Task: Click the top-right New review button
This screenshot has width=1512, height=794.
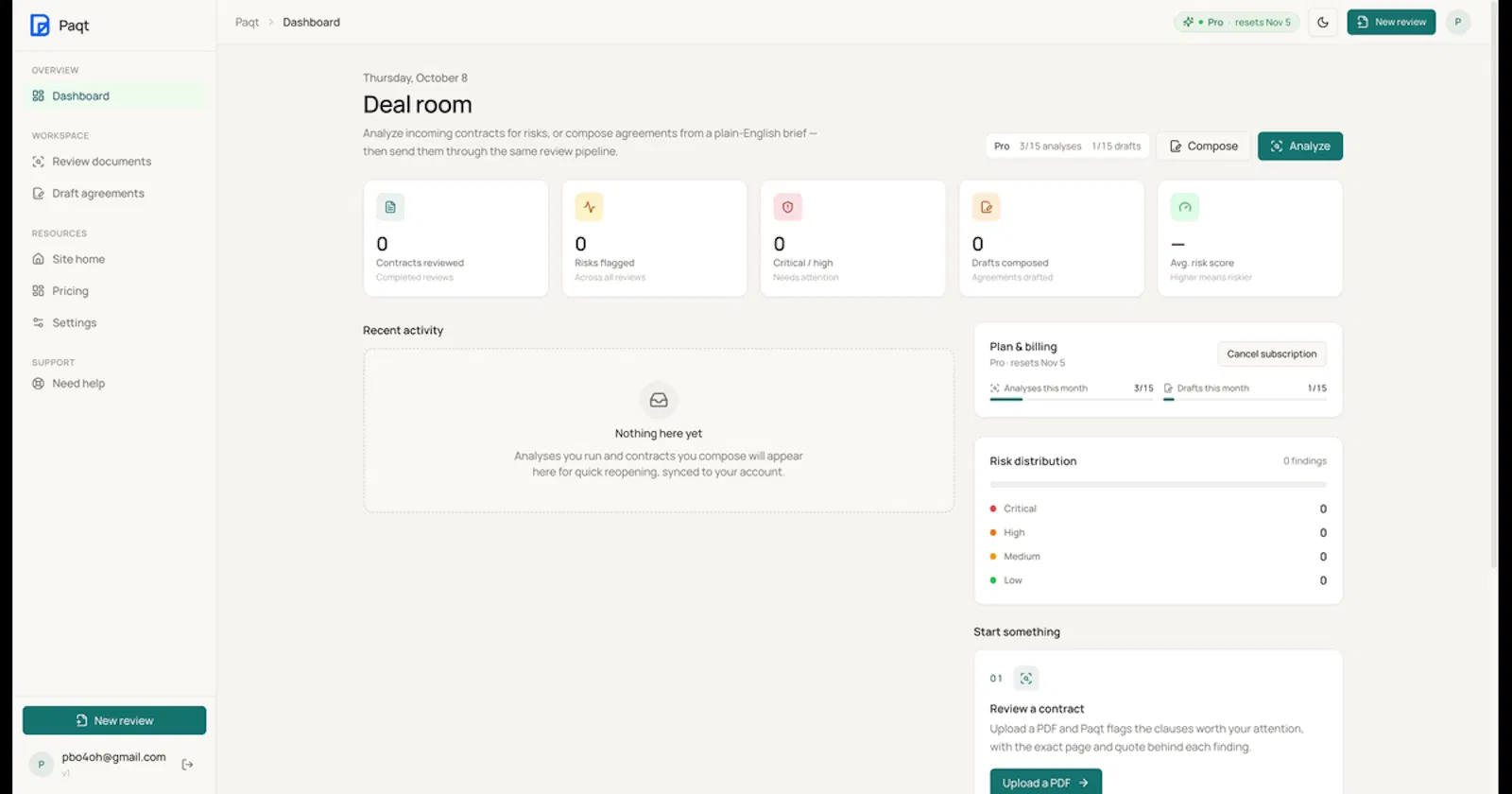Action: click(x=1391, y=22)
